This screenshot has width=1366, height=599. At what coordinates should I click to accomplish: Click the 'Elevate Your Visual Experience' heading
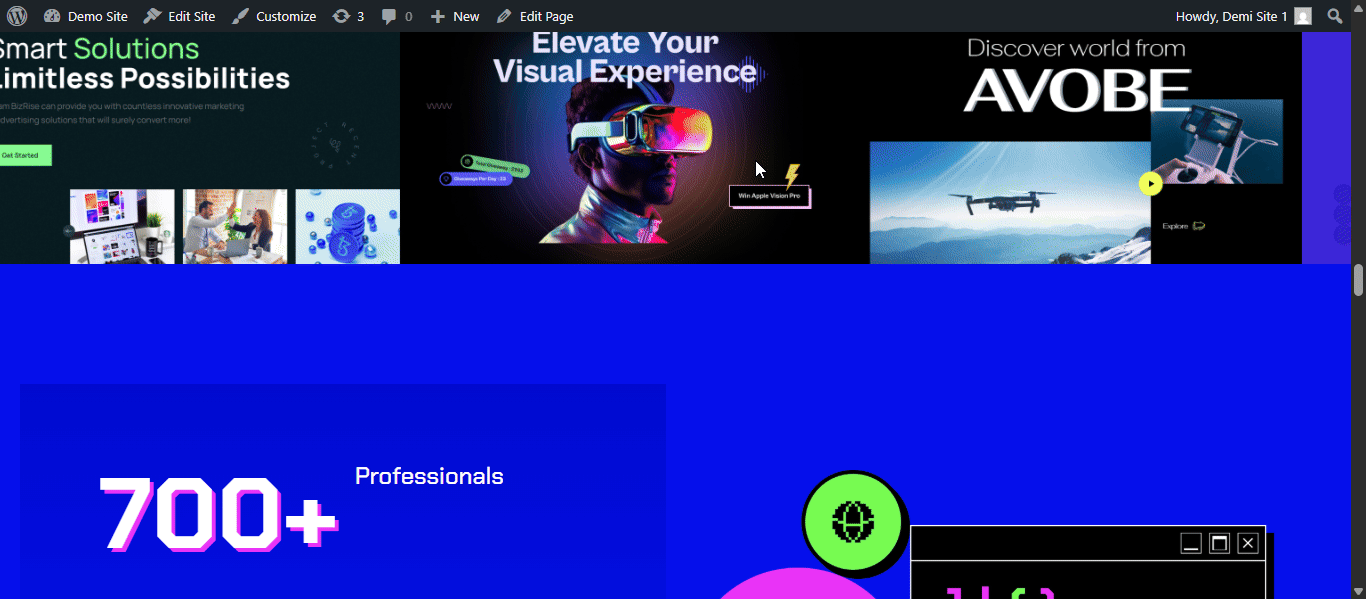[x=625, y=57]
